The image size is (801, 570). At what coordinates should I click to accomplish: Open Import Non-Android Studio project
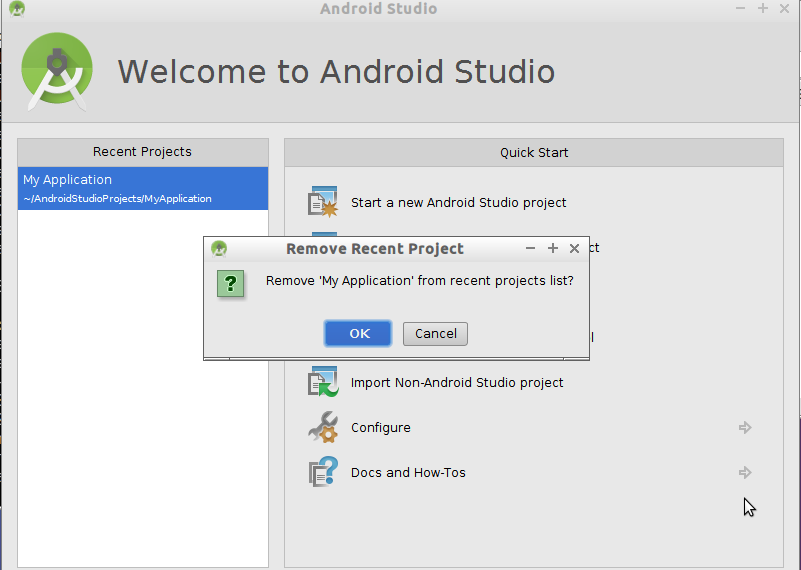pyautogui.click(x=457, y=383)
